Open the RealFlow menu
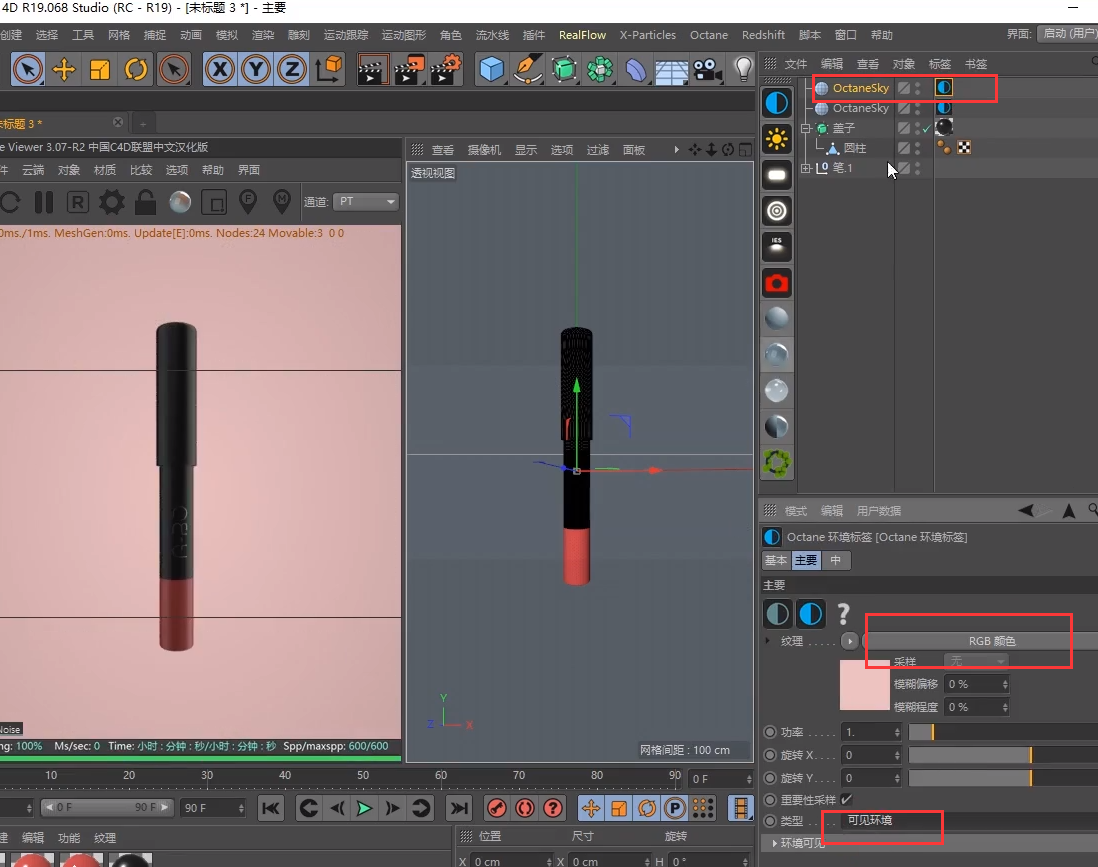This screenshot has height=867, width=1098. coord(582,35)
